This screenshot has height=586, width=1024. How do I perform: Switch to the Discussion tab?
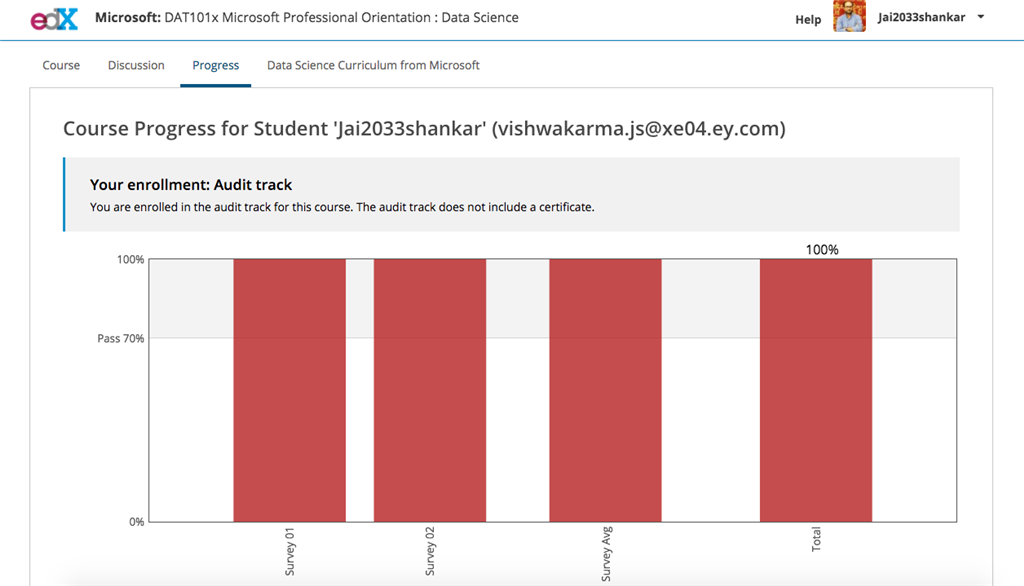pyautogui.click(x=136, y=65)
